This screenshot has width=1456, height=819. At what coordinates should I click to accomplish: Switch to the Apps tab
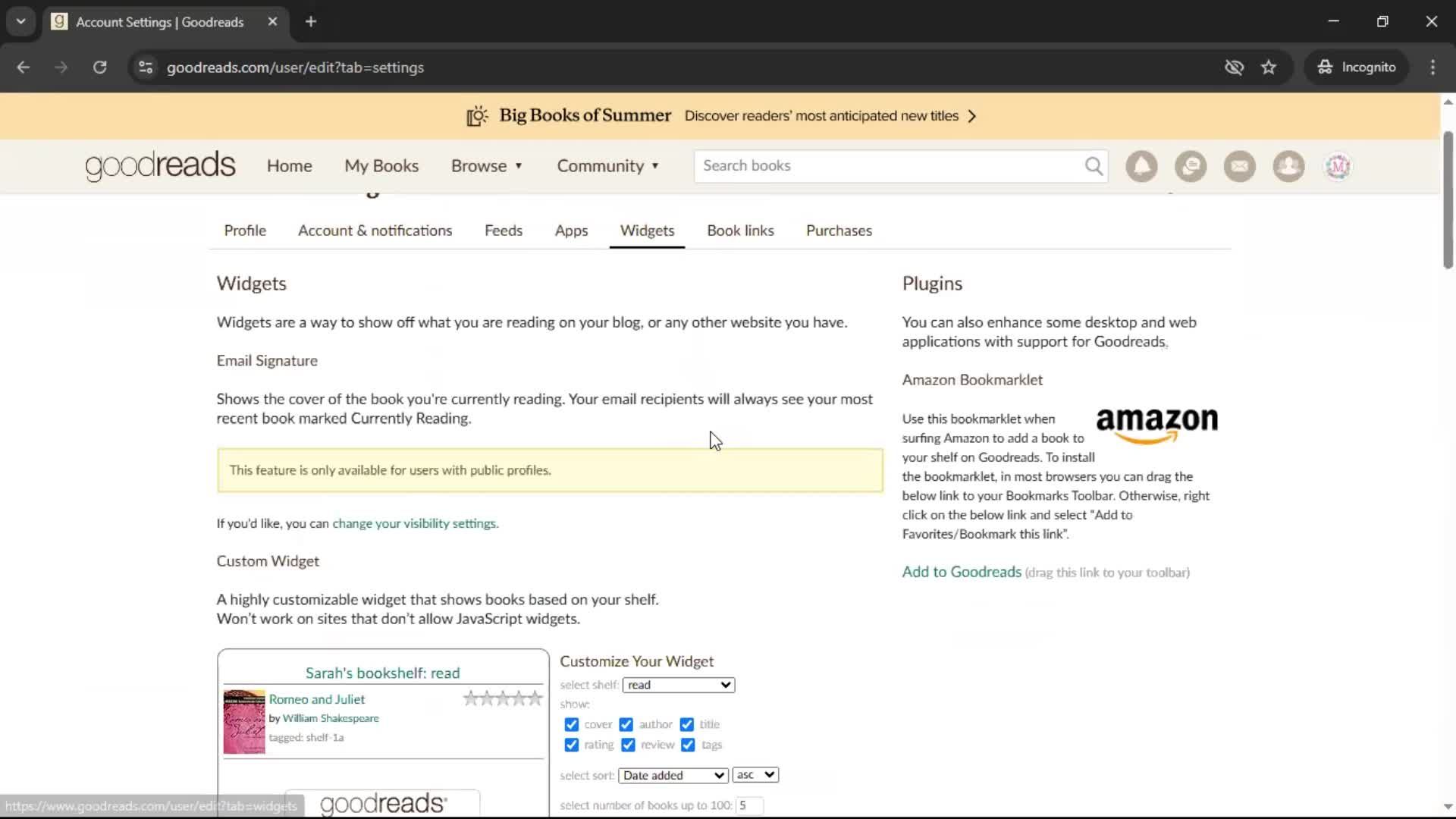pyautogui.click(x=571, y=231)
